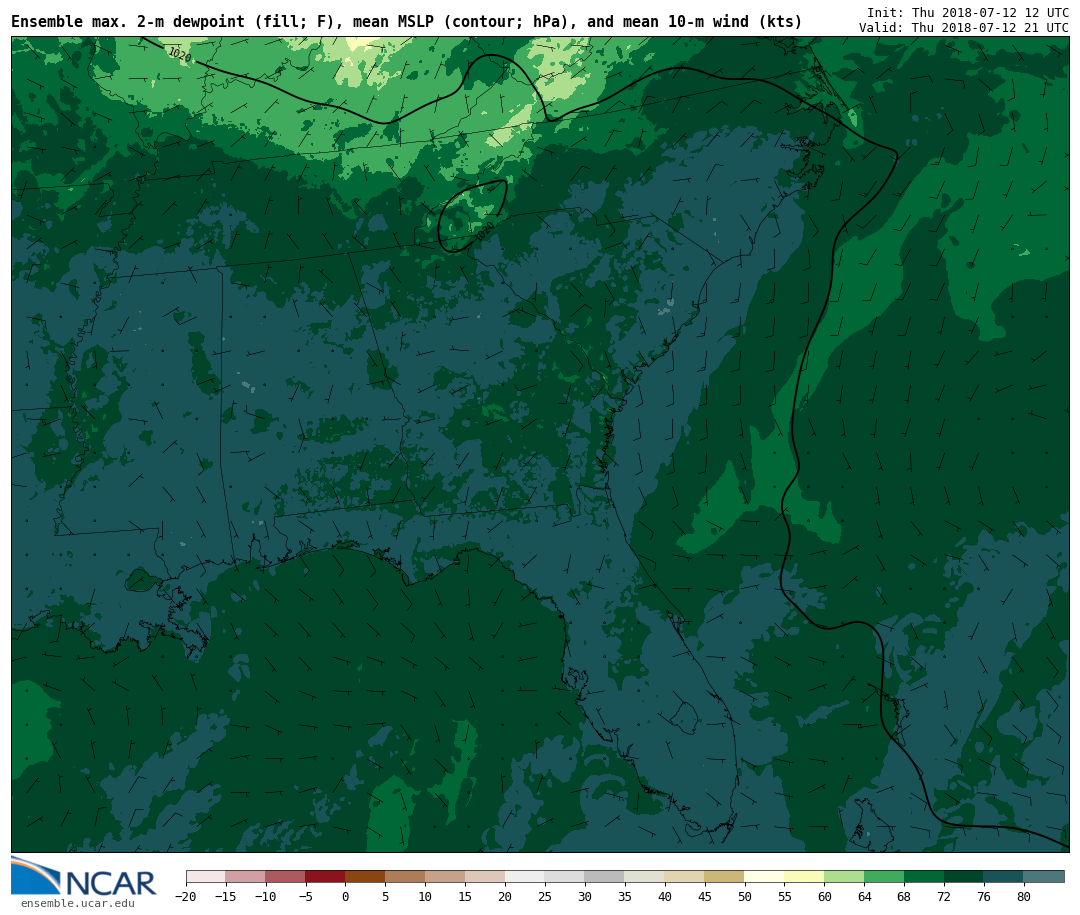Pick the dark red -5 to 0 swatch
1080x915 pixels.
(325, 876)
